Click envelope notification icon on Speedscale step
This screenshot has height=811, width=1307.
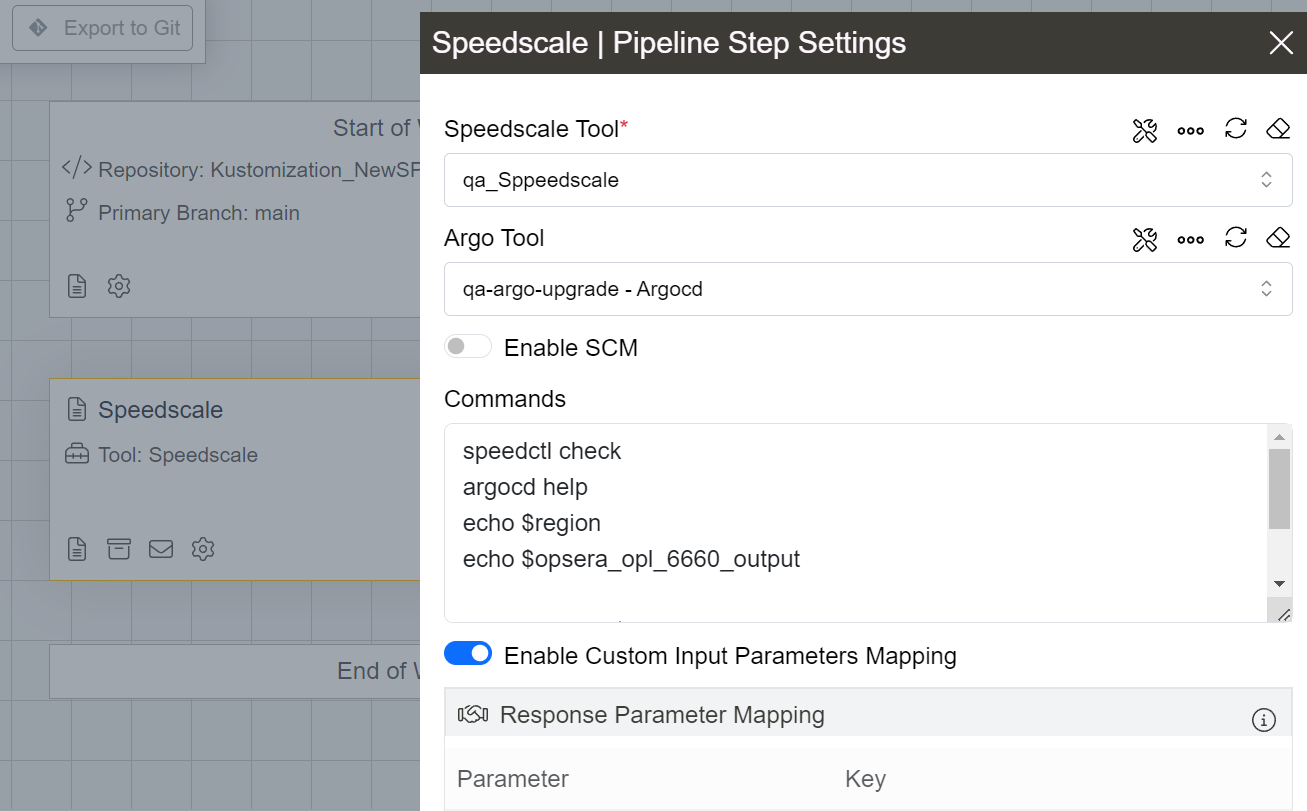coord(161,549)
